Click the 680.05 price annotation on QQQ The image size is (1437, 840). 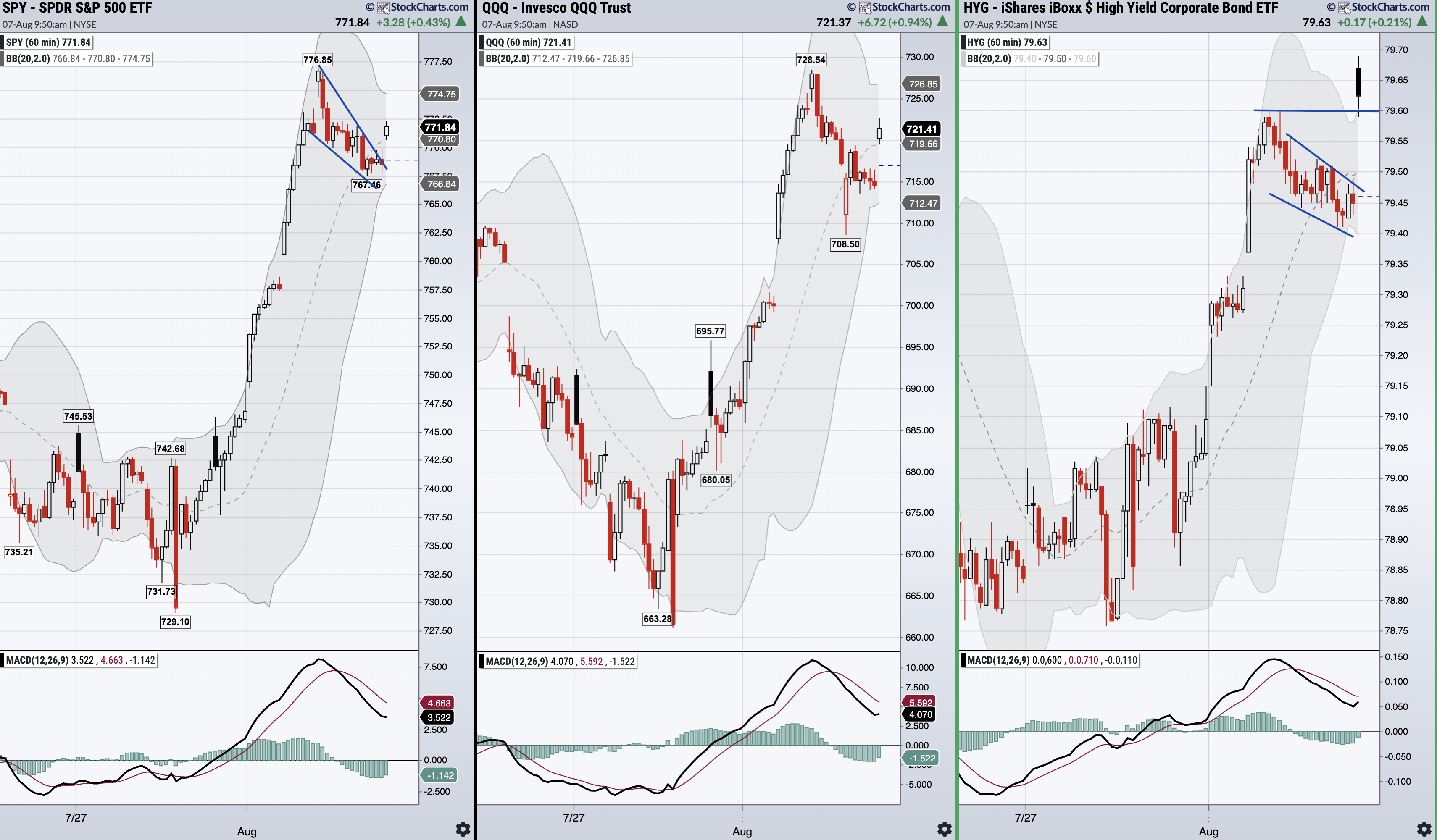(x=716, y=480)
